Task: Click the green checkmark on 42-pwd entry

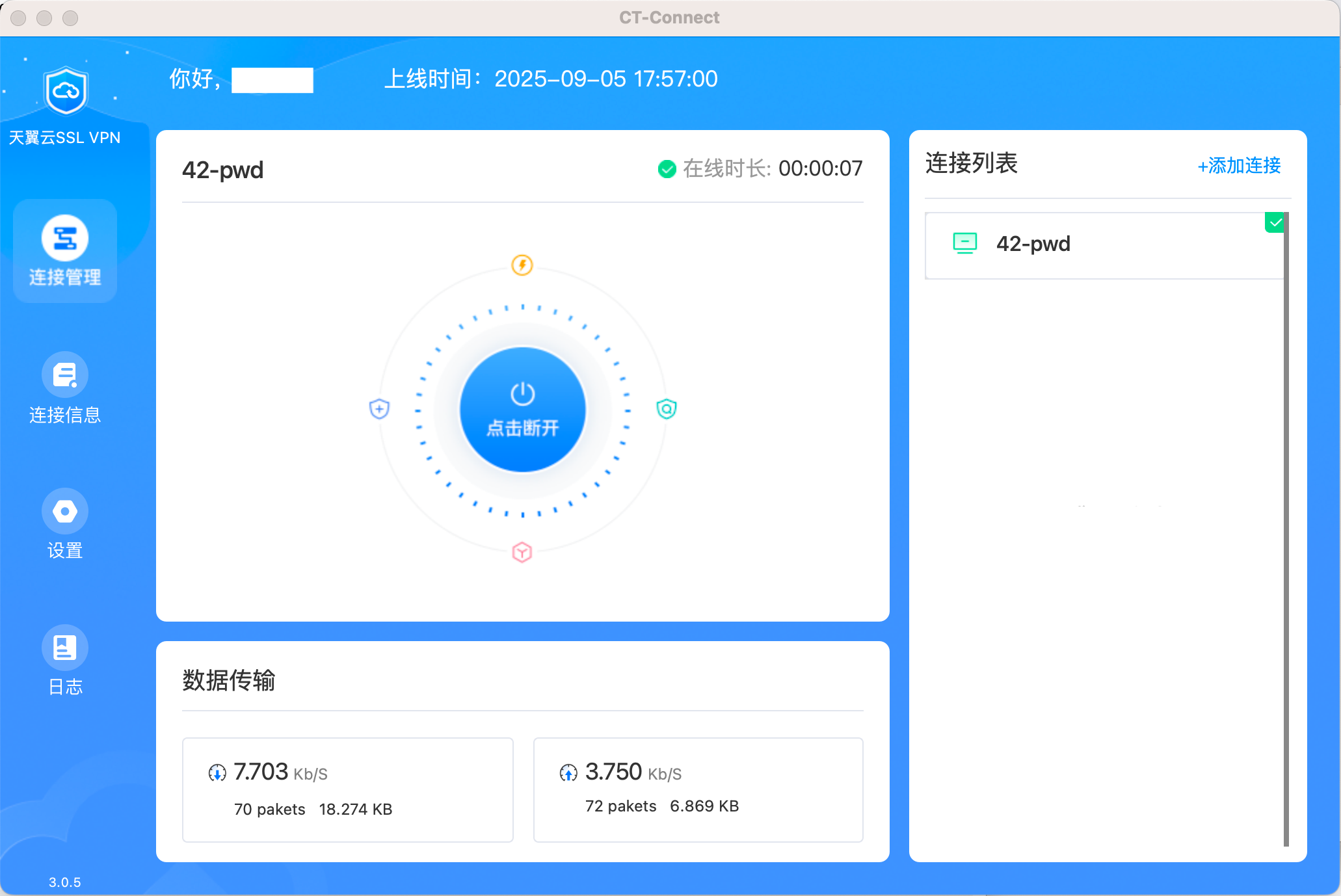Action: [1275, 222]
